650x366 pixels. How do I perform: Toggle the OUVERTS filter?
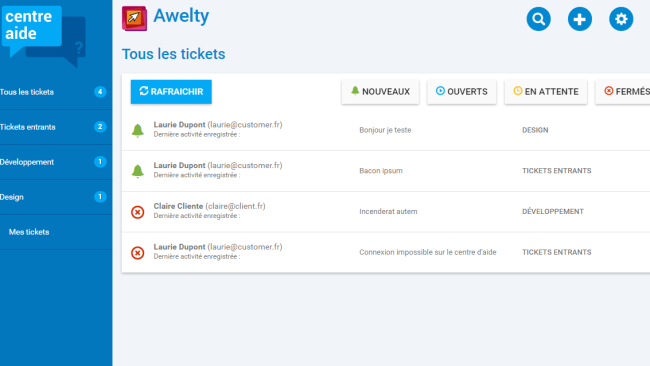[x=461, y=92]
